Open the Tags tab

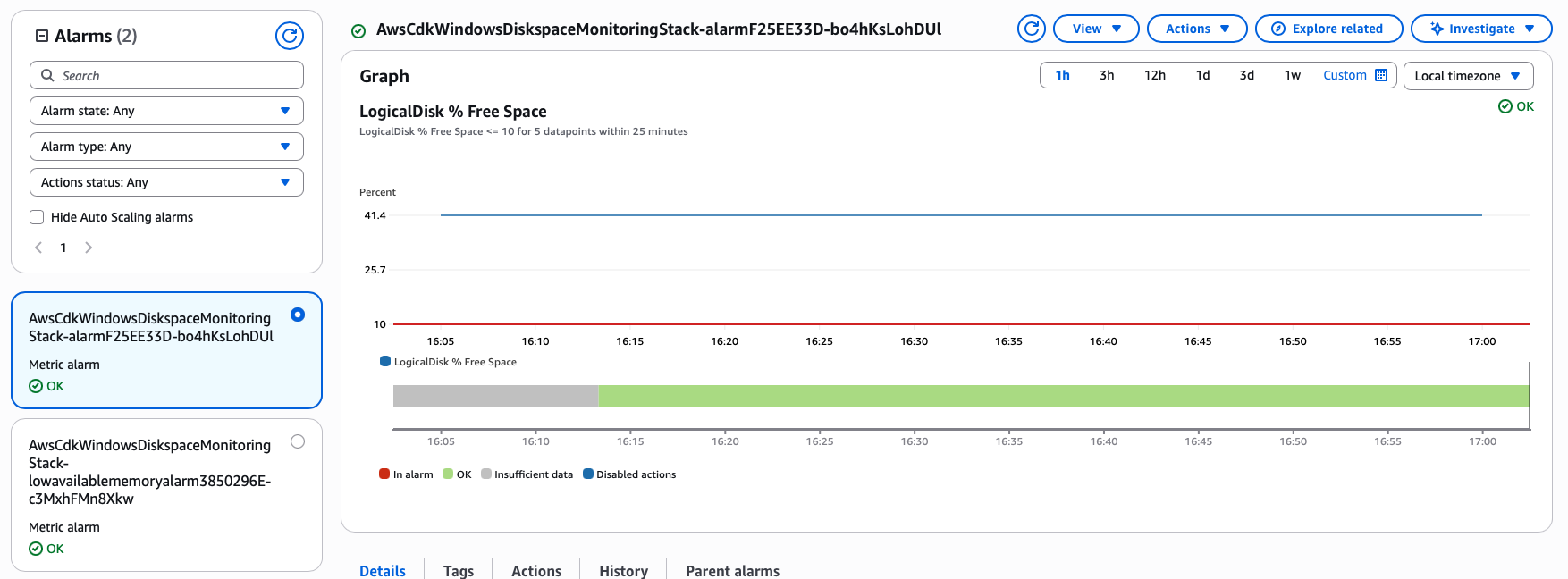tap(459, 570)
